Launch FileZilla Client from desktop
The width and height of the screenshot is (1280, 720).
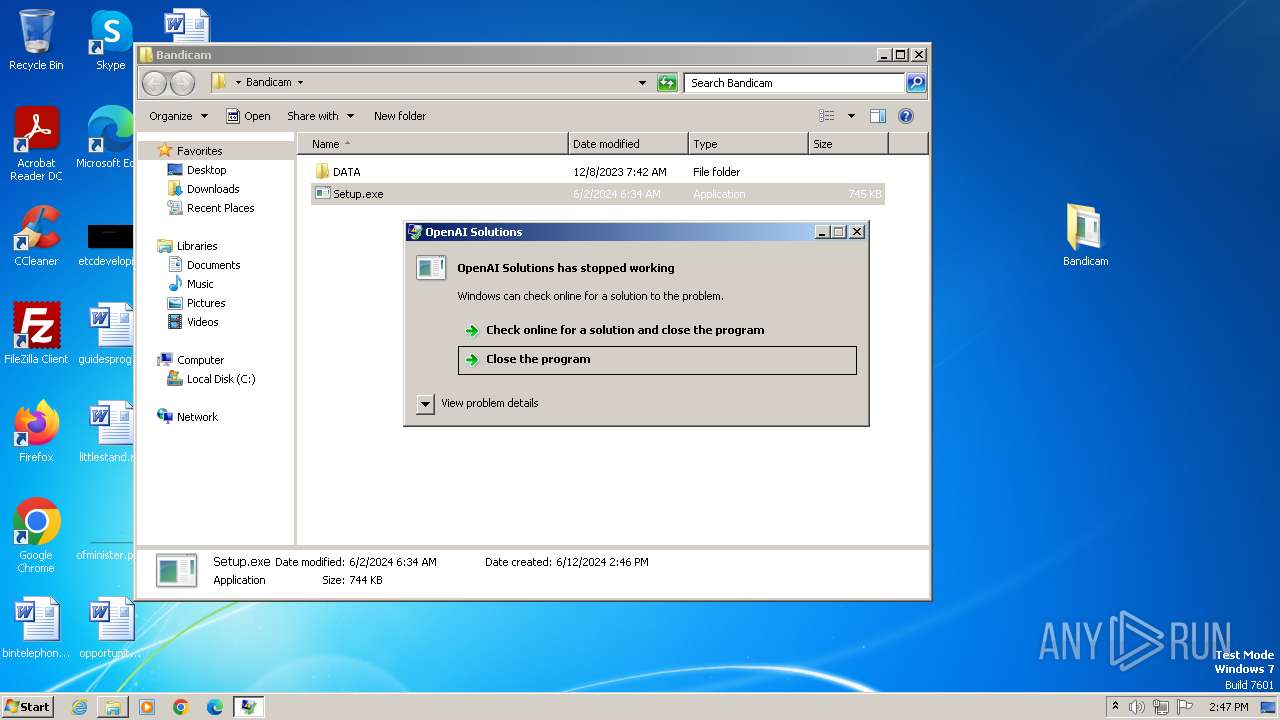click(x=36, y=334)
